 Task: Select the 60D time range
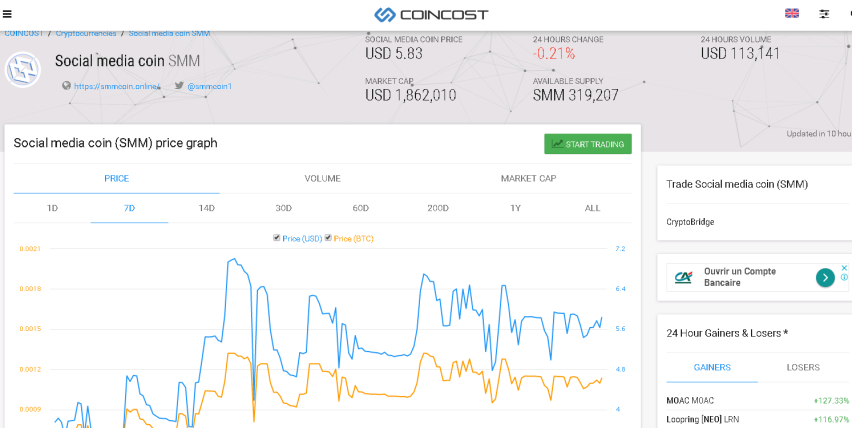(361, 208)
